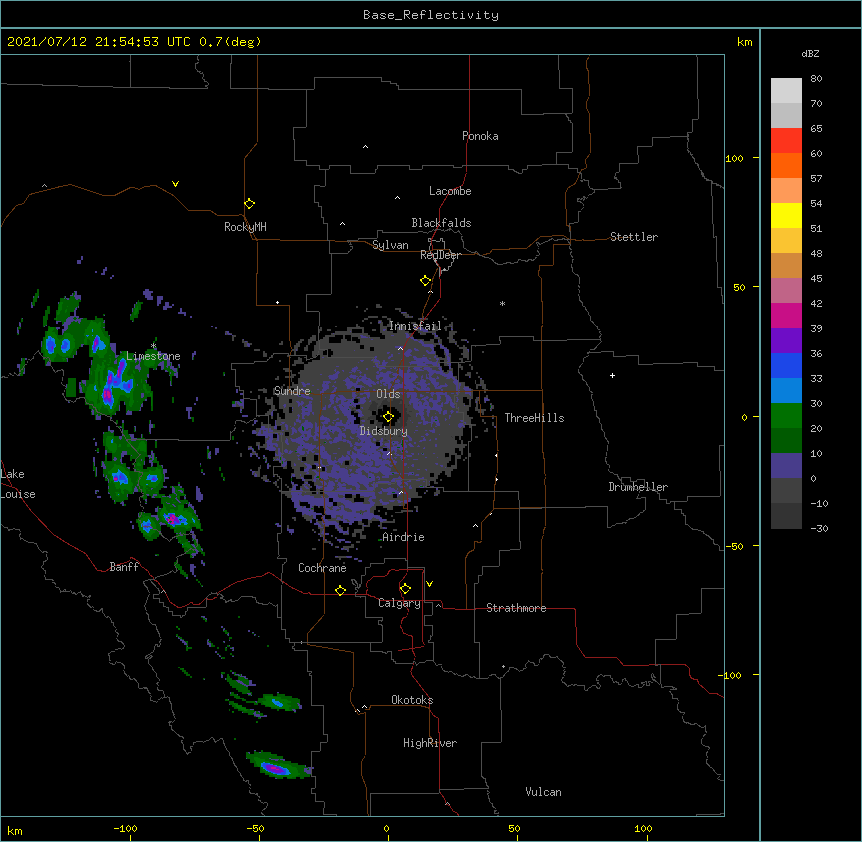Click the ThreeHills label

(x=534, y=418)
